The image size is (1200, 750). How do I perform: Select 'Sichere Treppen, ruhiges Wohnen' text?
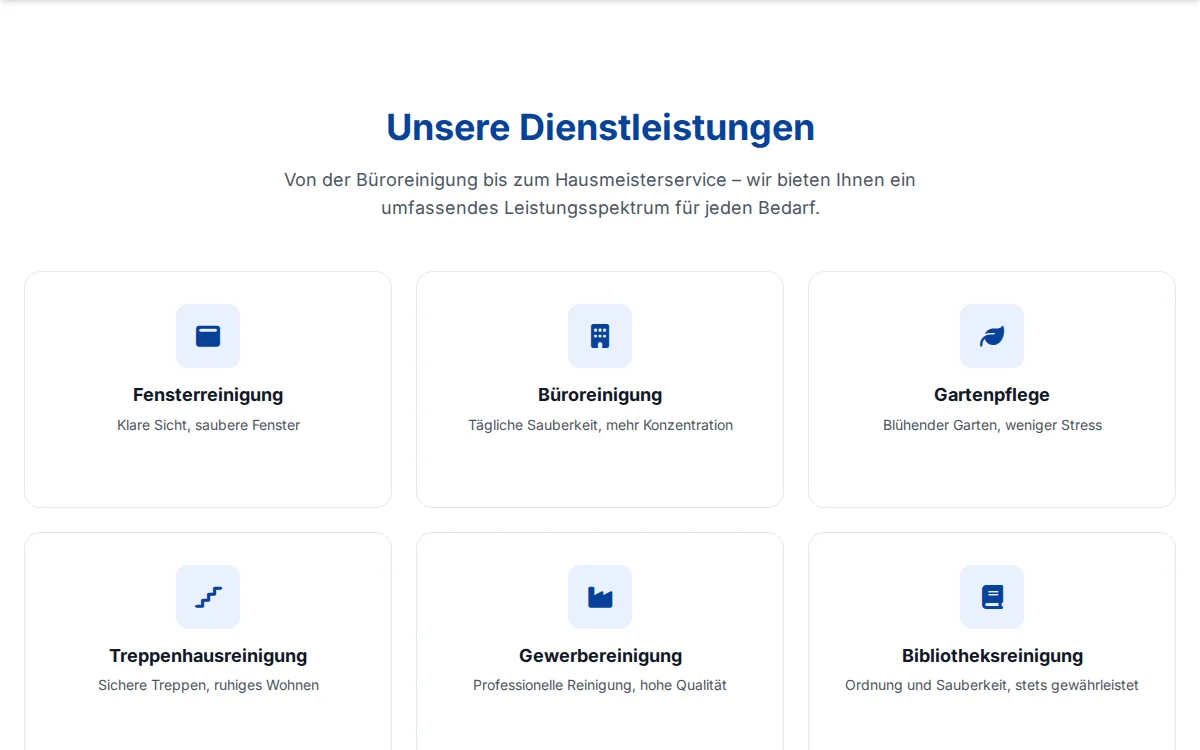pyautogui.click(x=208, y=685)
